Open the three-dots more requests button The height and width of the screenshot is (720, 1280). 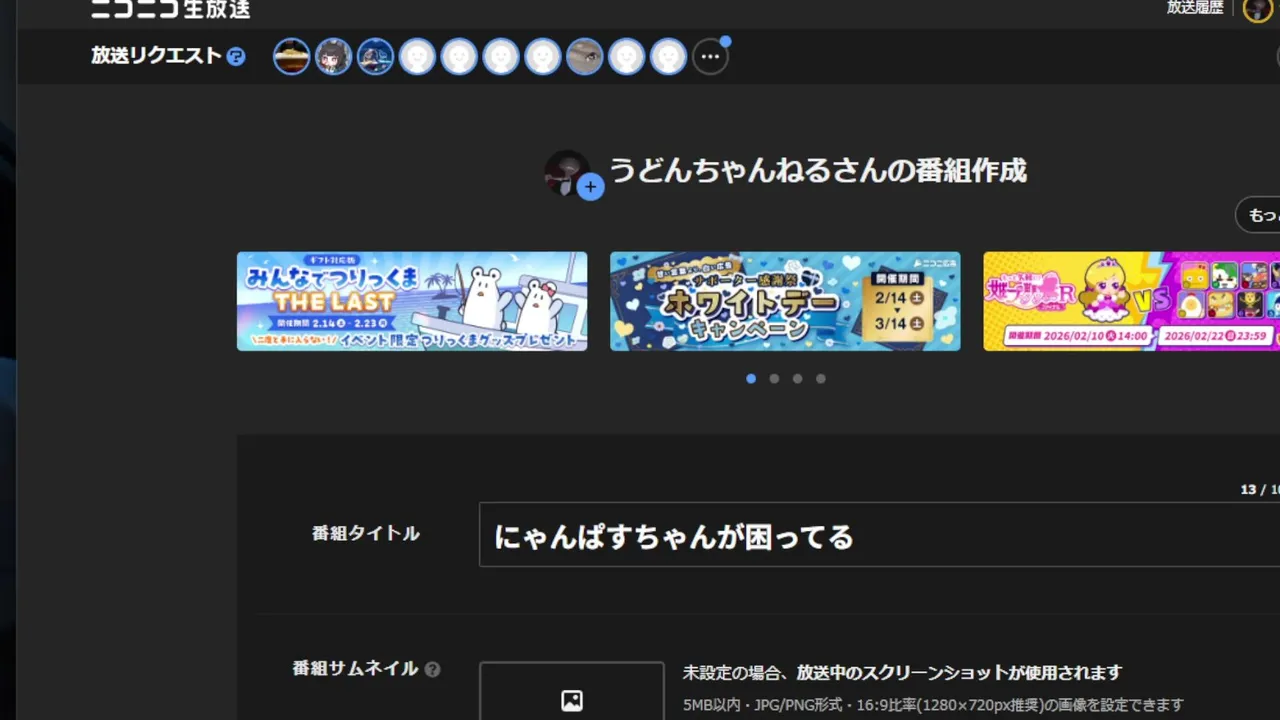[711, 57]
